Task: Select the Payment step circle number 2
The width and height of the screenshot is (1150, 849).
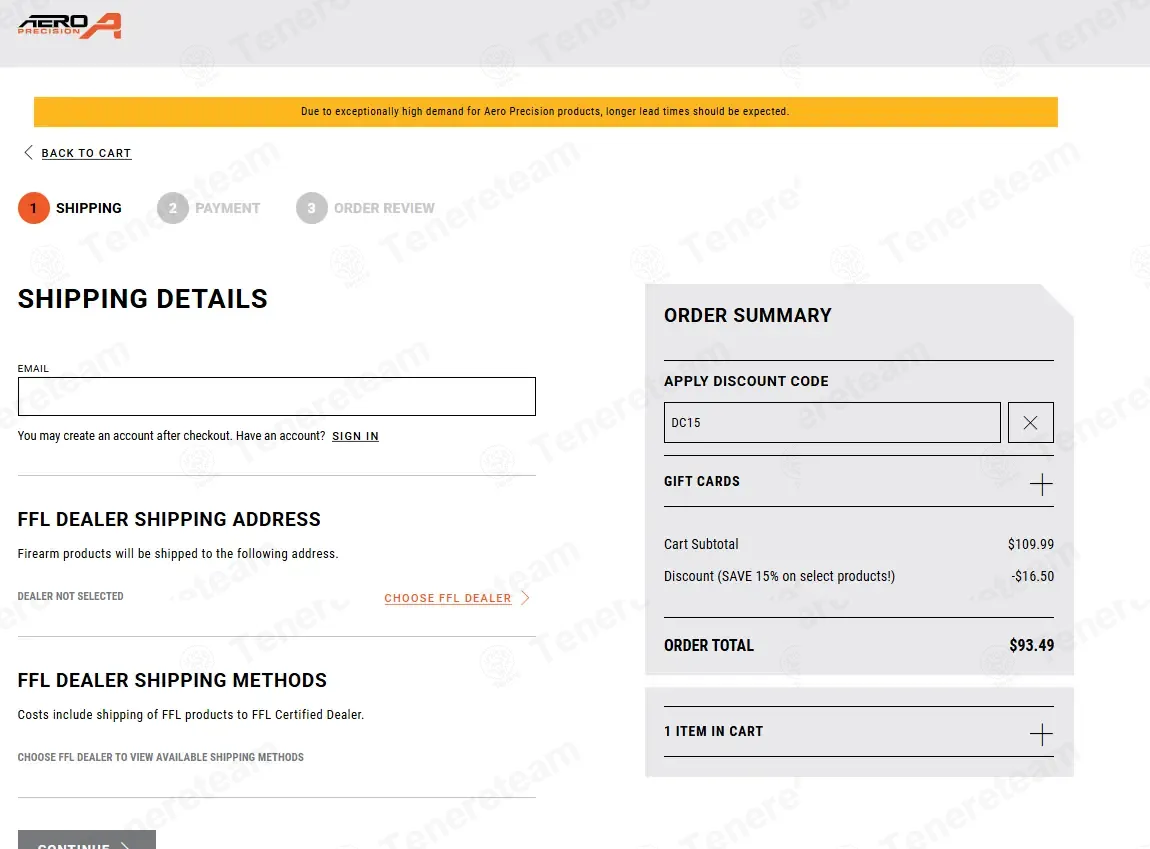Action: 172,208
